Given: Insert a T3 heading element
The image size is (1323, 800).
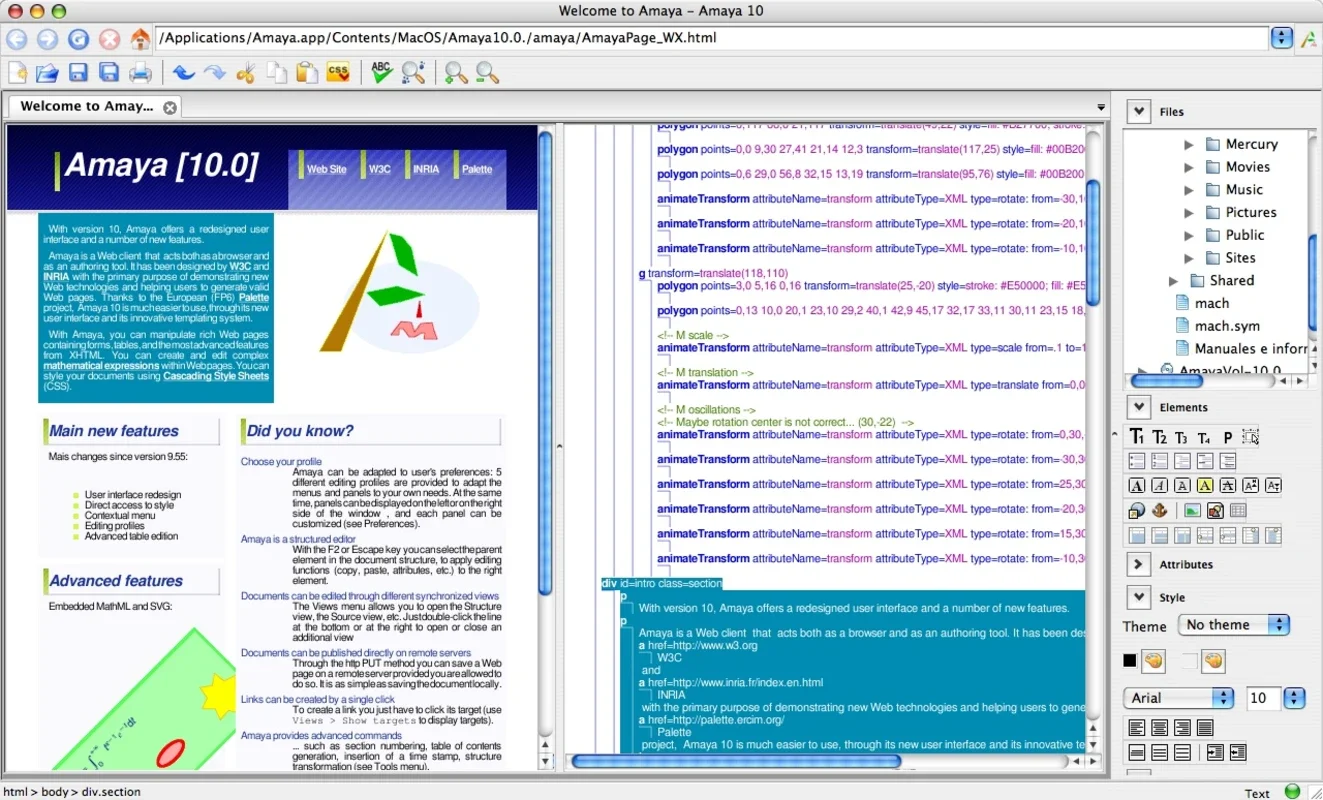Looking at the screenshot, I should click(1181, 438).
